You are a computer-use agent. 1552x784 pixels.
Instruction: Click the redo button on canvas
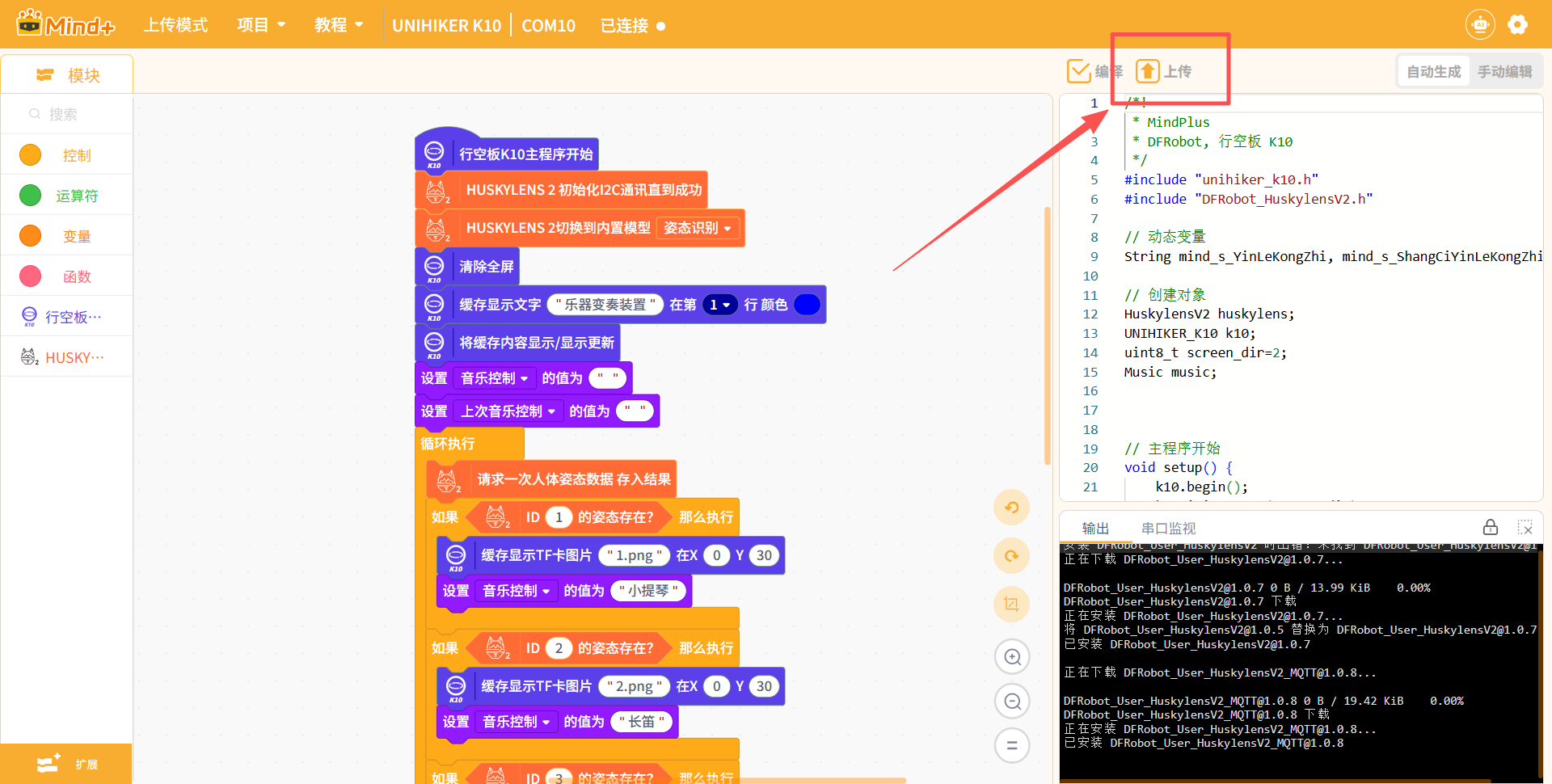click(1011, 556)
